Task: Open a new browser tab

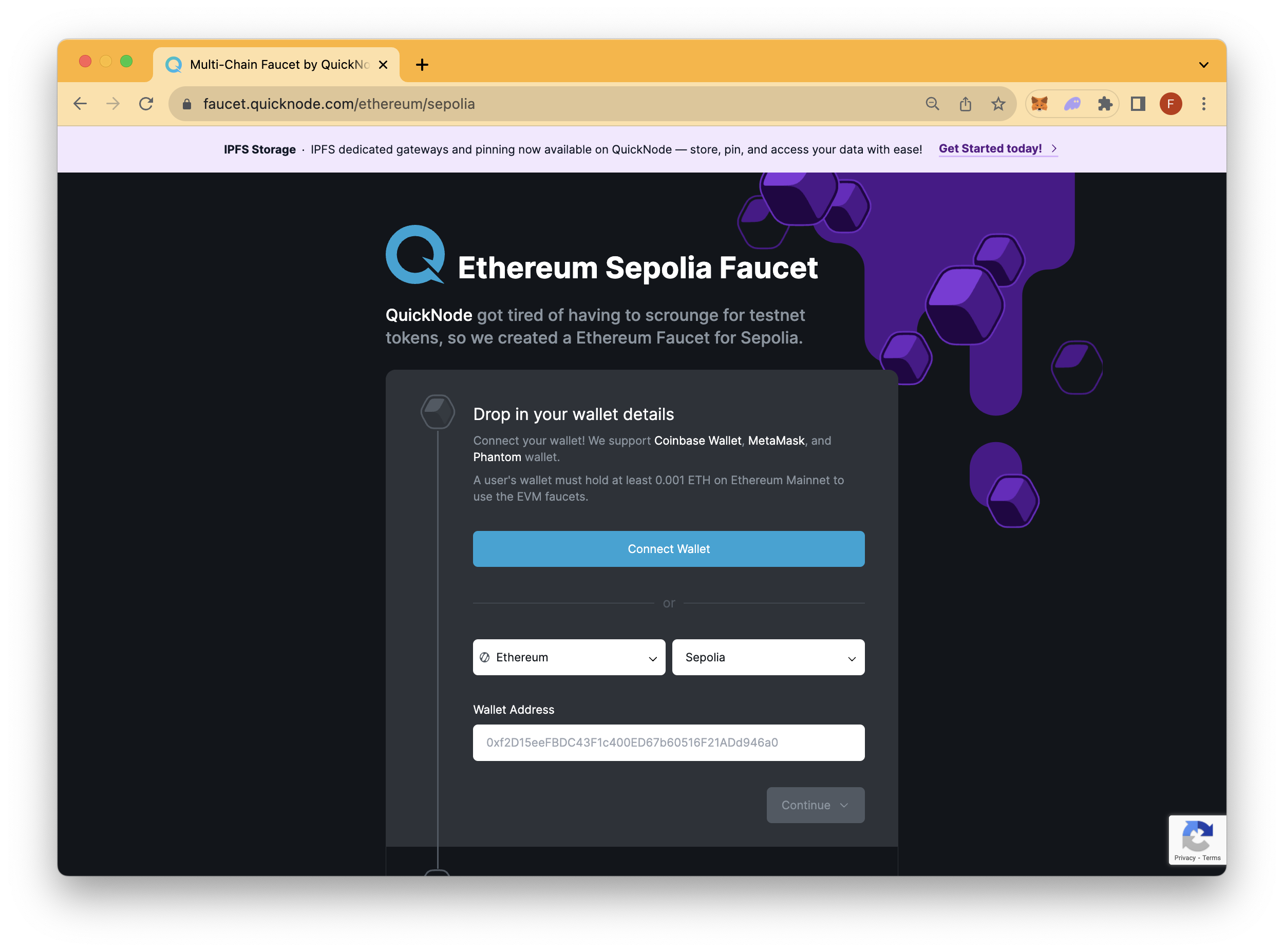Action: 422,65
